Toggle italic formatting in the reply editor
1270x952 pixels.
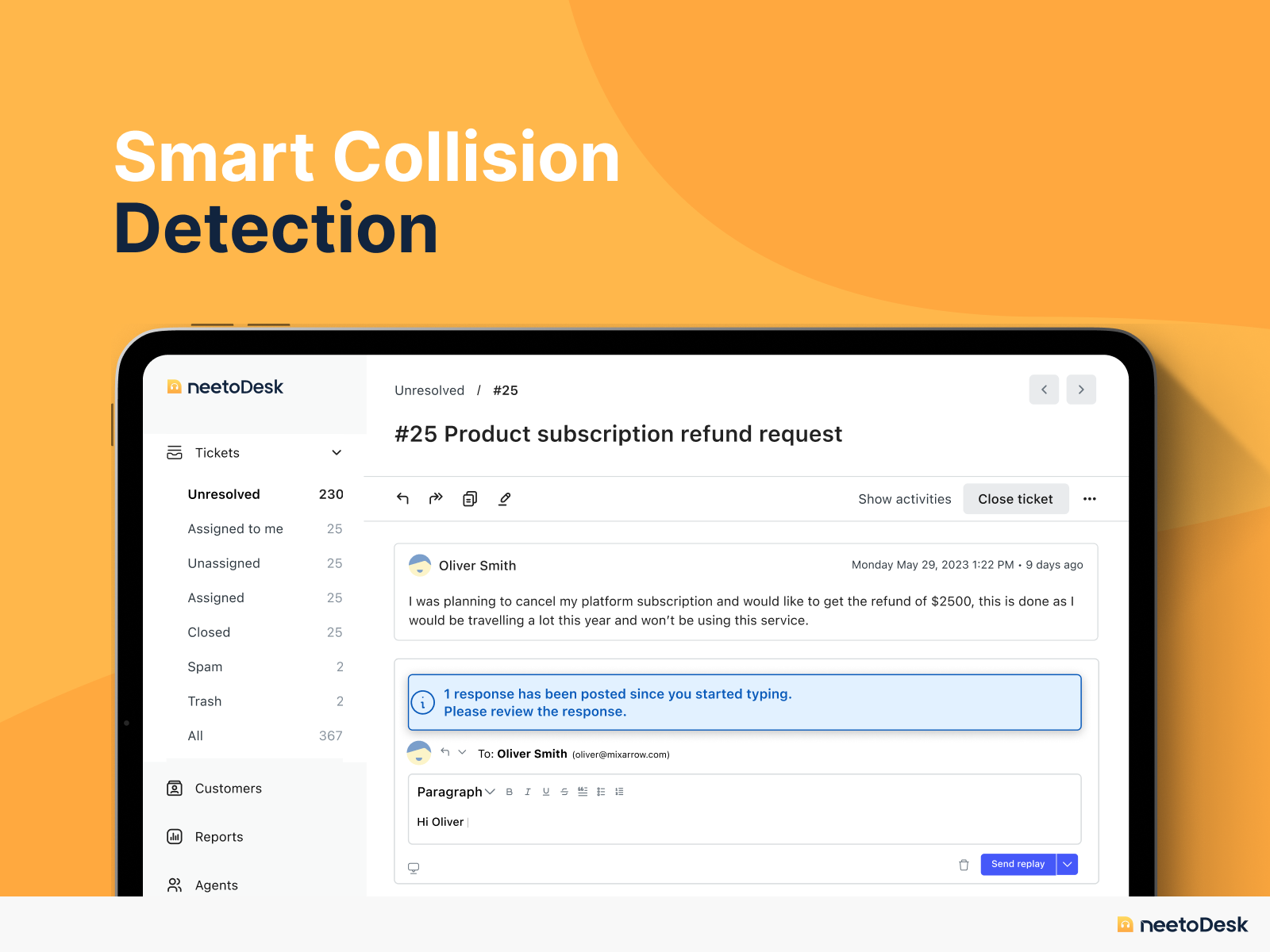coord(528,791)
